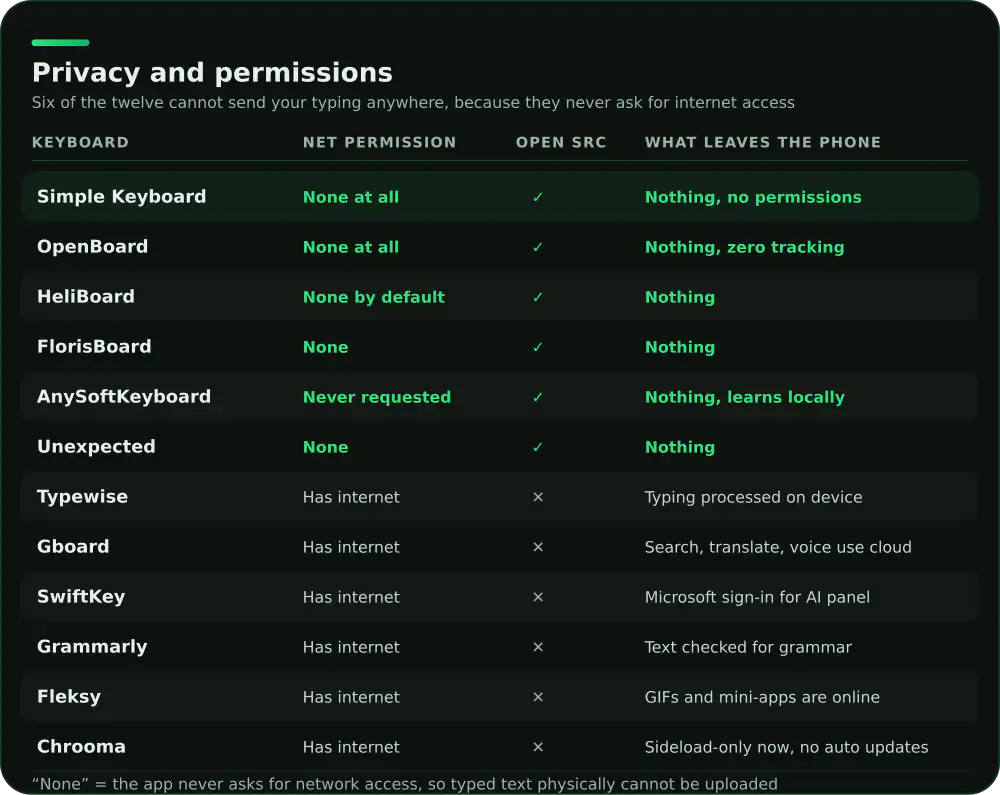1000x795 pixels.
Task: Click 'None at all' in OpenBoard row
Action: [351, 247]
